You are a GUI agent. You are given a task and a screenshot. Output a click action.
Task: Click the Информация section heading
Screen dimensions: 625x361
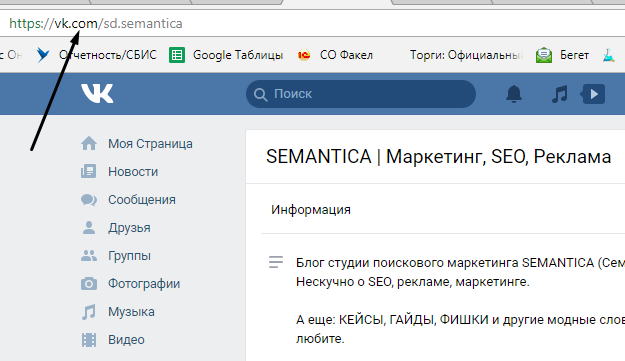tap(311, 210)
